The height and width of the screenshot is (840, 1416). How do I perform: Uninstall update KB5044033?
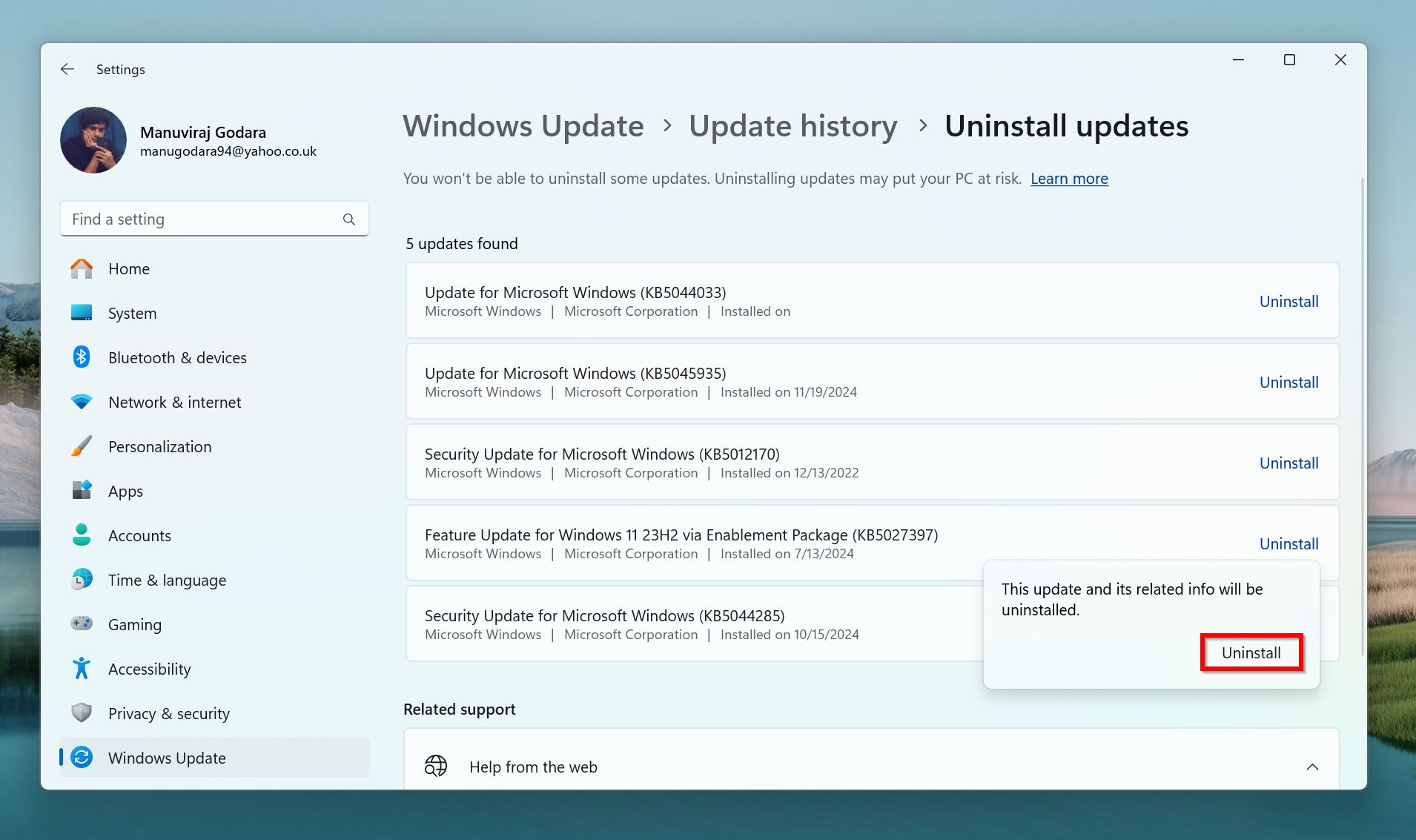point(1288,301)
